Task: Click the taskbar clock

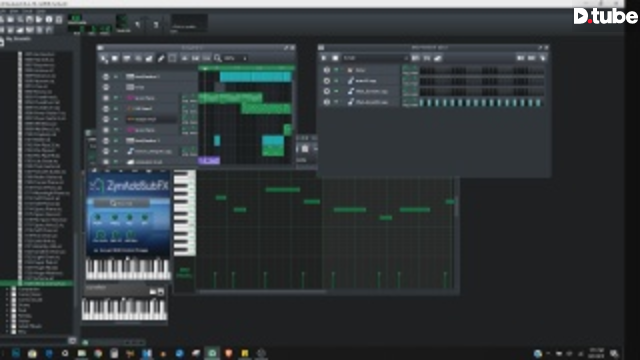Action: [597, 353]
